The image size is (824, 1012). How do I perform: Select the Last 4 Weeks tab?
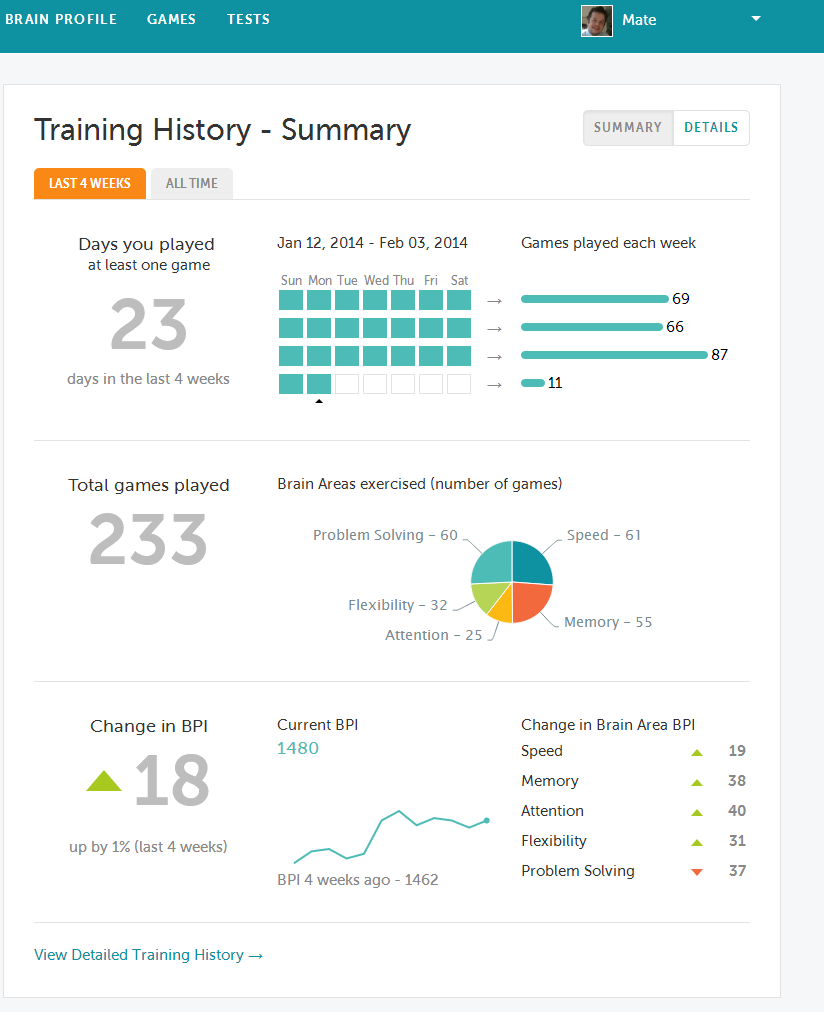pyautogui.click(x=90, y=183)
